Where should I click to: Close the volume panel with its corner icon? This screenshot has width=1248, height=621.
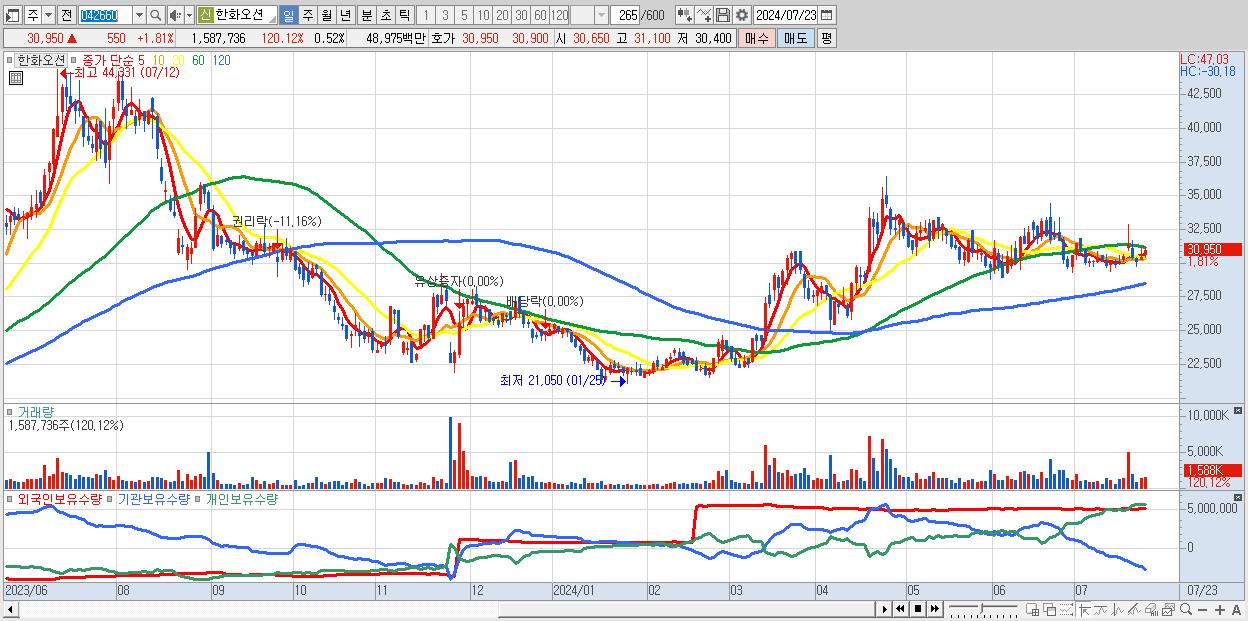pyautogui.click(x=1240, y=411)
